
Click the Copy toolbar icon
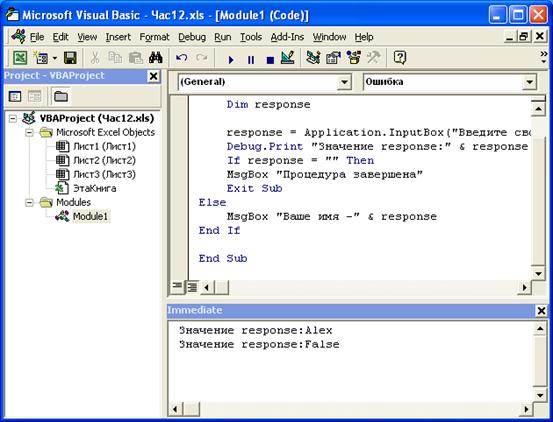(115, 58)
